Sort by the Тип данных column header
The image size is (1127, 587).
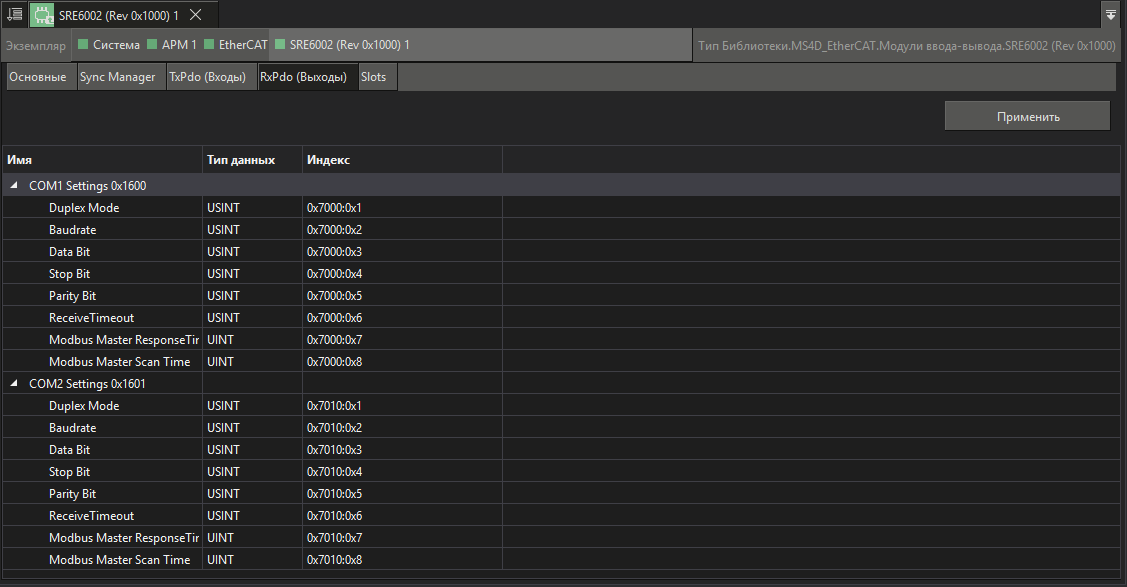tap(252, 160)
